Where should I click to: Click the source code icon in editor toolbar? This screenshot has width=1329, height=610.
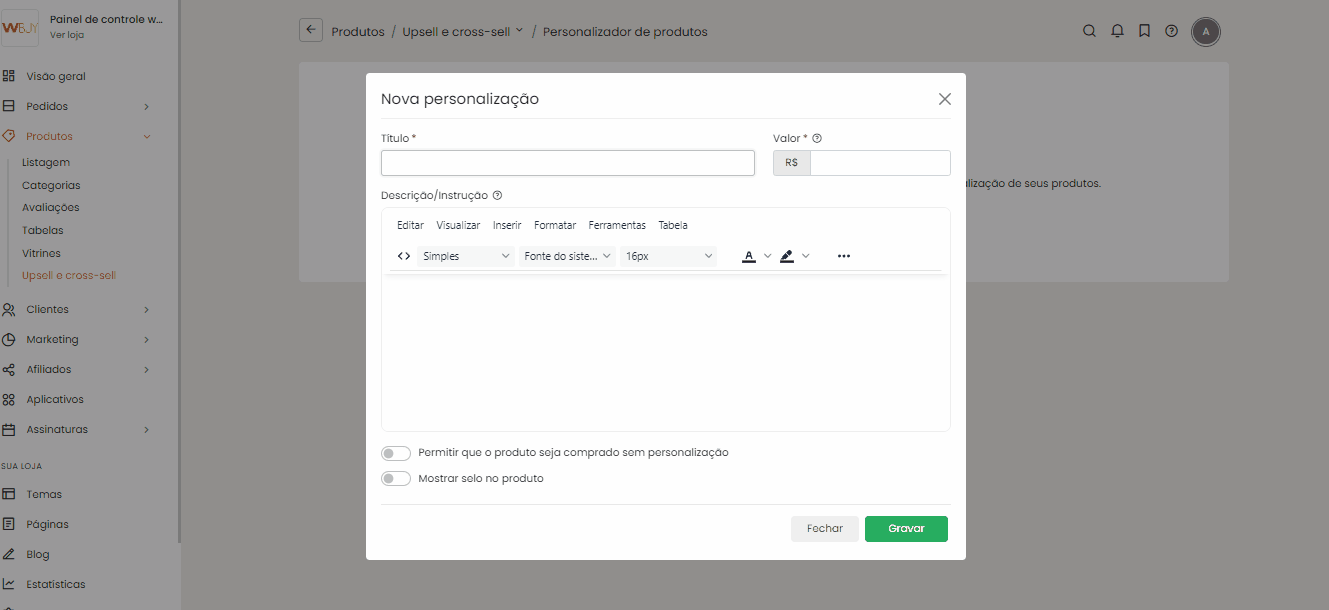[x=404, y=256]
